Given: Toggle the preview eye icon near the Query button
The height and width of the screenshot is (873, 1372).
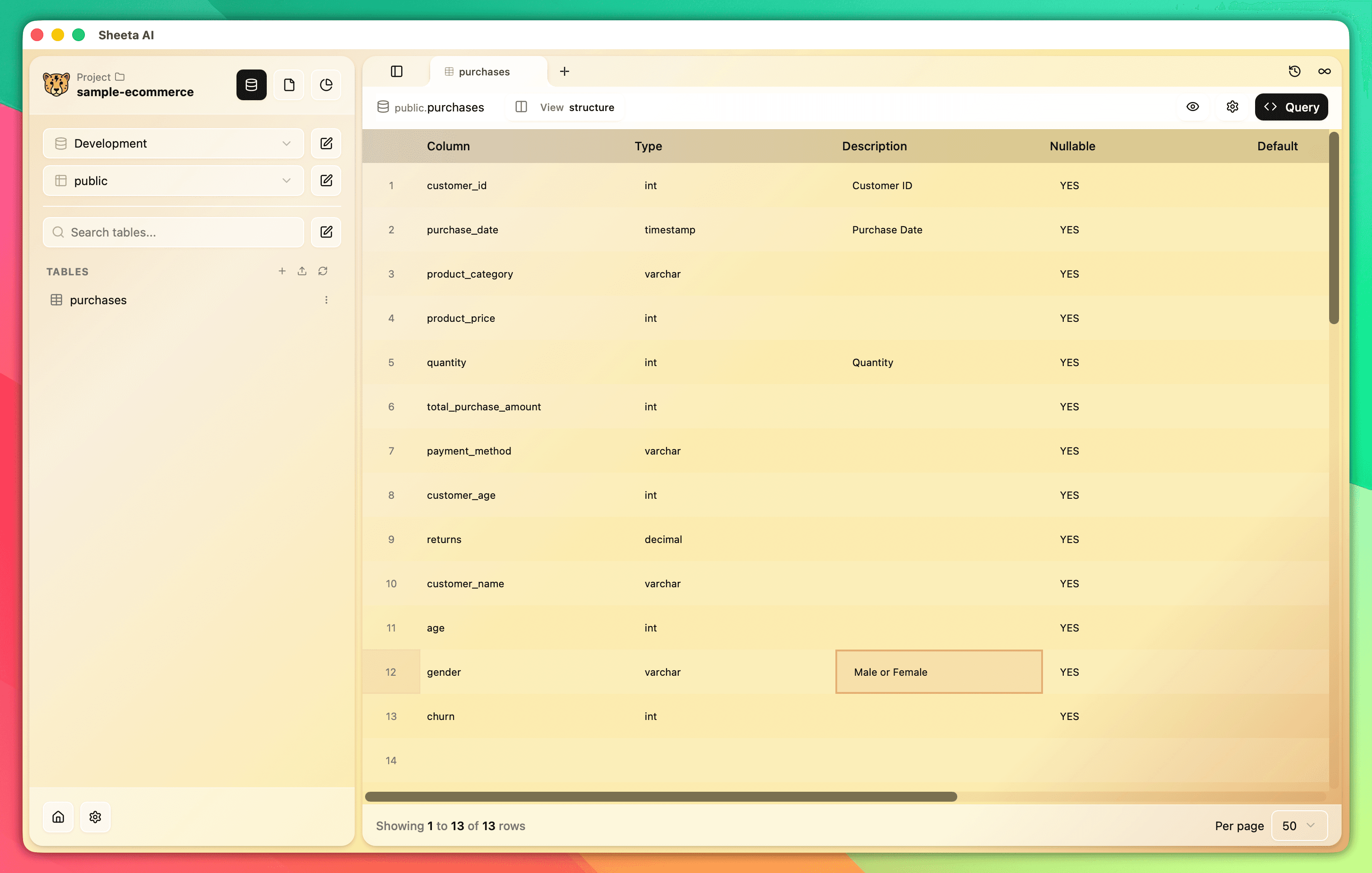Looking at the screenshot, I should [x=1192, y=107].
